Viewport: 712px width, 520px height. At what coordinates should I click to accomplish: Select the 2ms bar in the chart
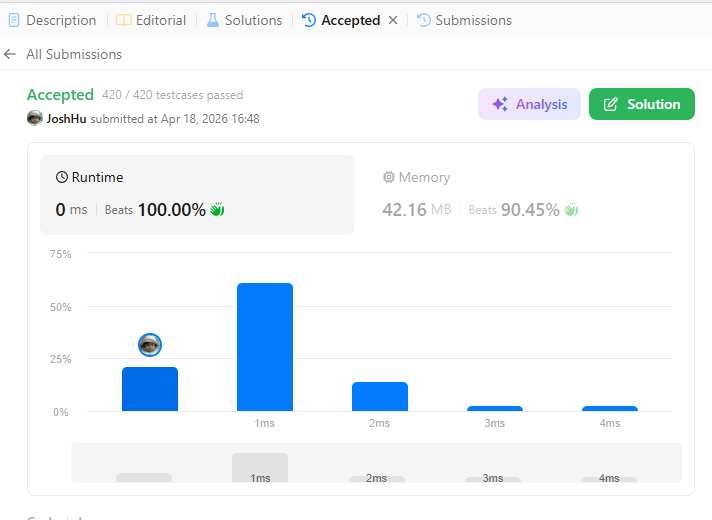tap(380, 396)
